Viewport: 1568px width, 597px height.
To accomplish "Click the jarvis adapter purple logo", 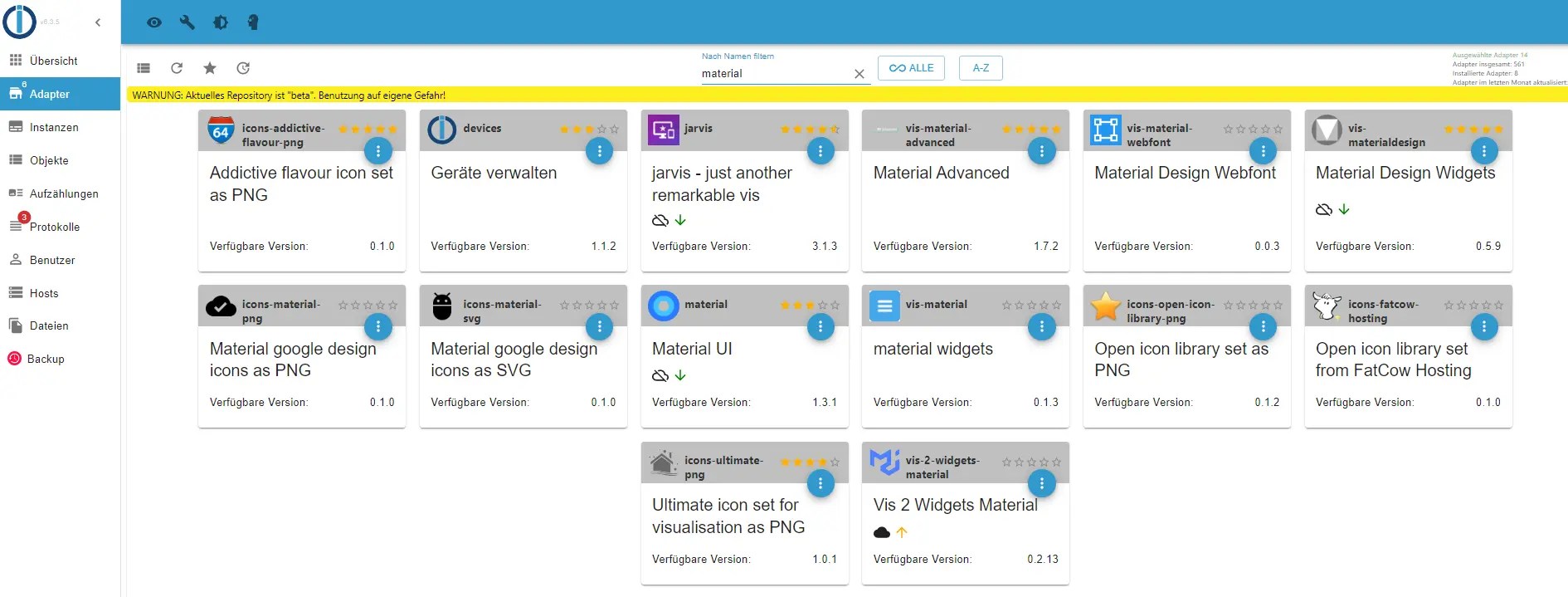I will tap(664, 130).
